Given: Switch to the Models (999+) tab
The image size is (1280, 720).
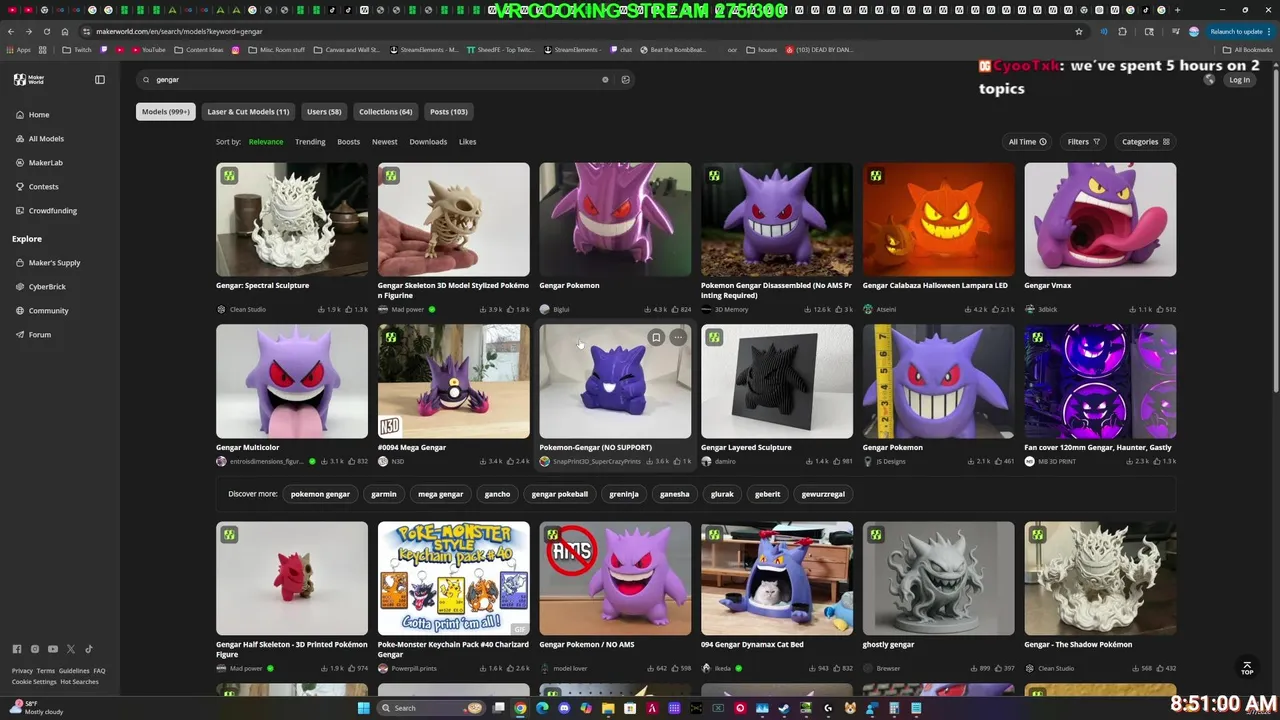Looking at the screenshot, I should tap(166, 112).
